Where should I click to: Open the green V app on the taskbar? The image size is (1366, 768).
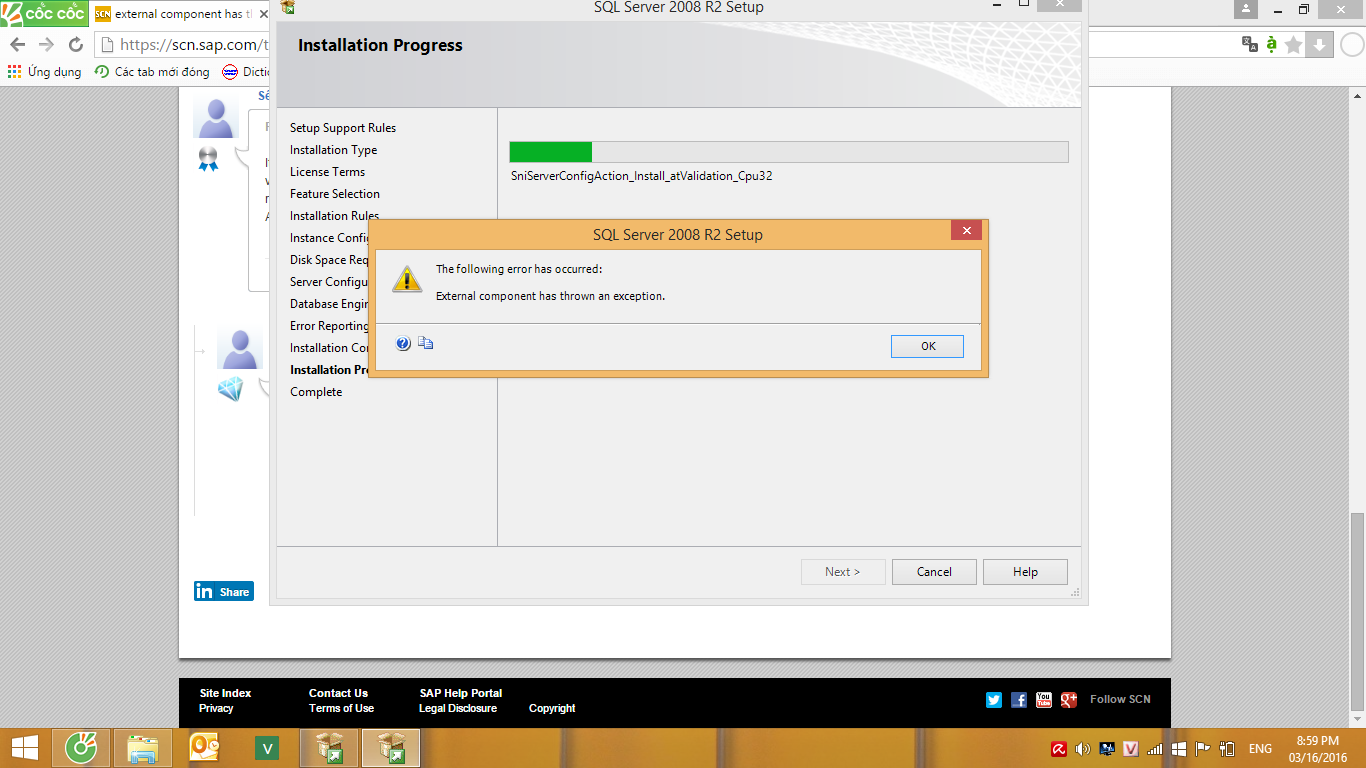click(x=267, y=748)
